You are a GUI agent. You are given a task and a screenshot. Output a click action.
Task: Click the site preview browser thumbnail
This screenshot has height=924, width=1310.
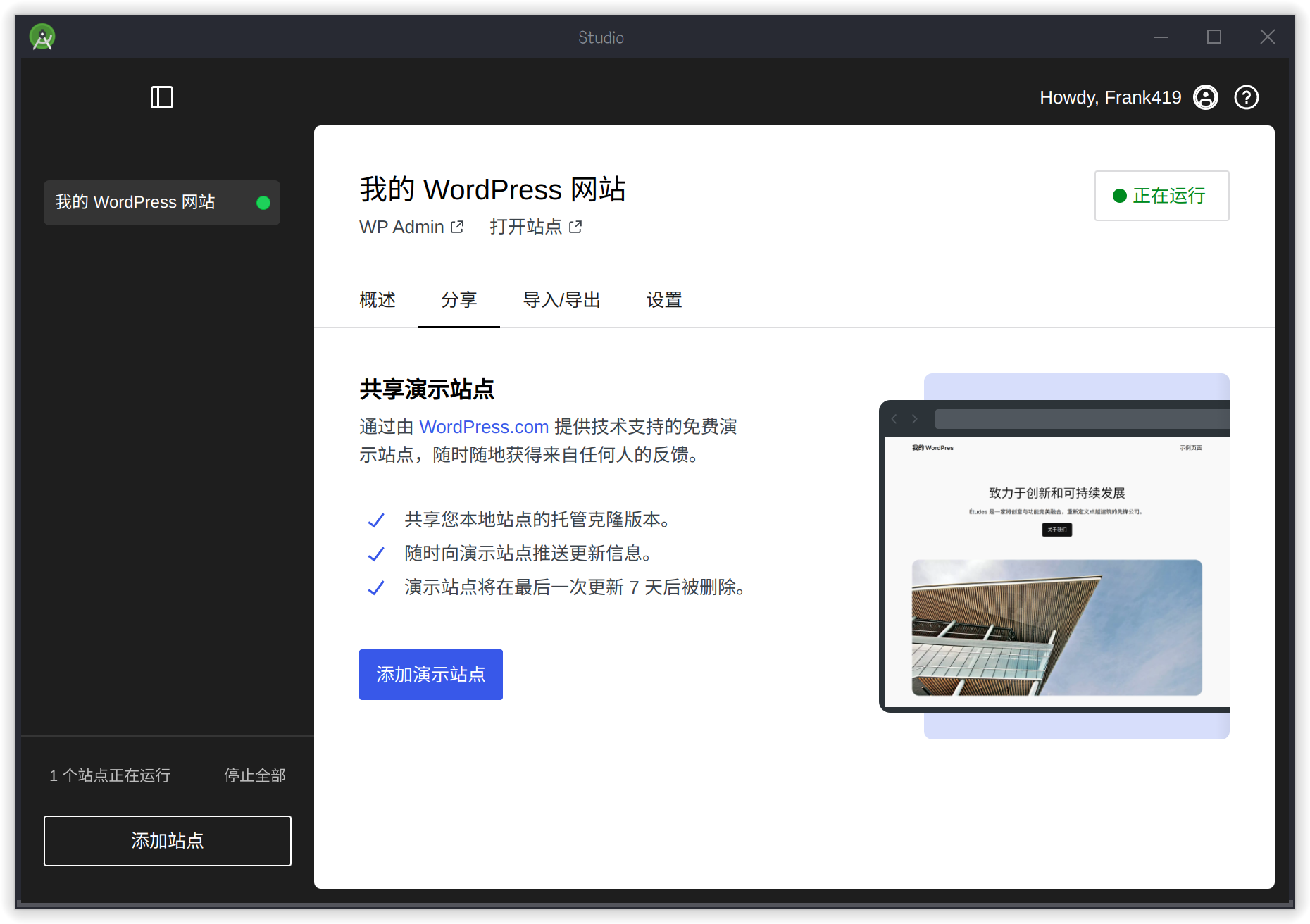1056,556
